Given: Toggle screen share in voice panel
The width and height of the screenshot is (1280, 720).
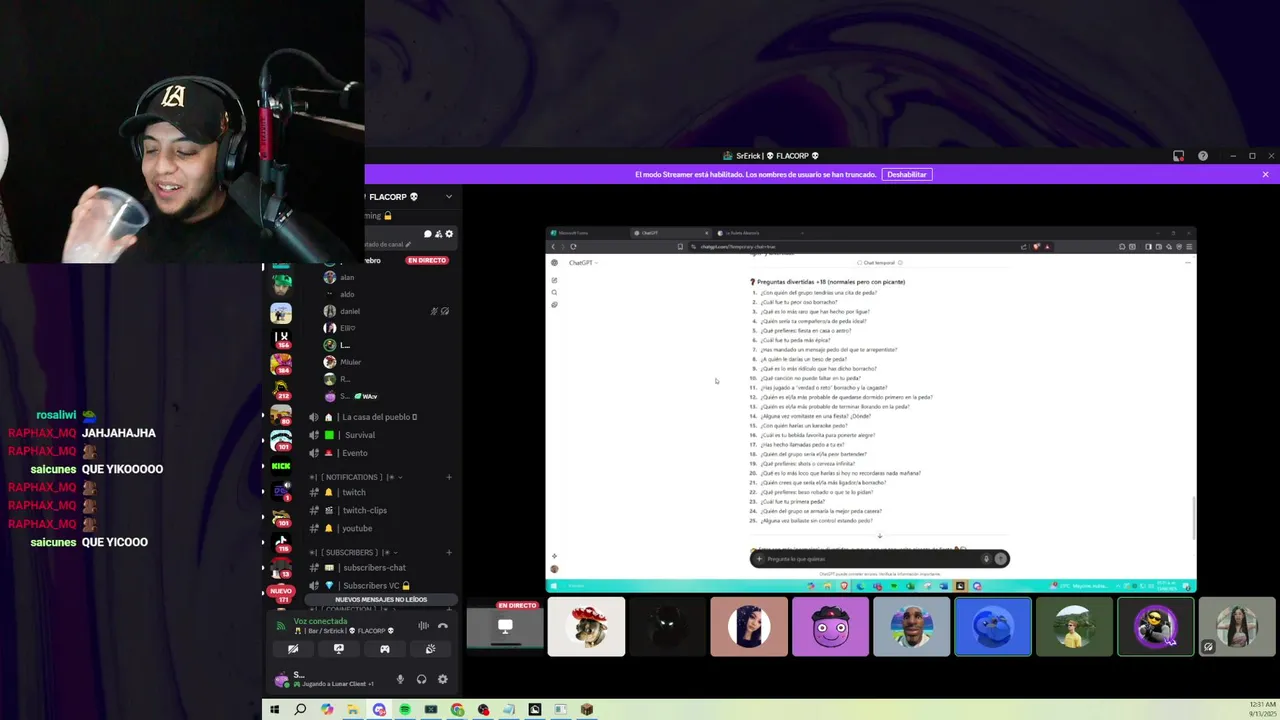Looking at the screenshot, I should tap(339, 649).
